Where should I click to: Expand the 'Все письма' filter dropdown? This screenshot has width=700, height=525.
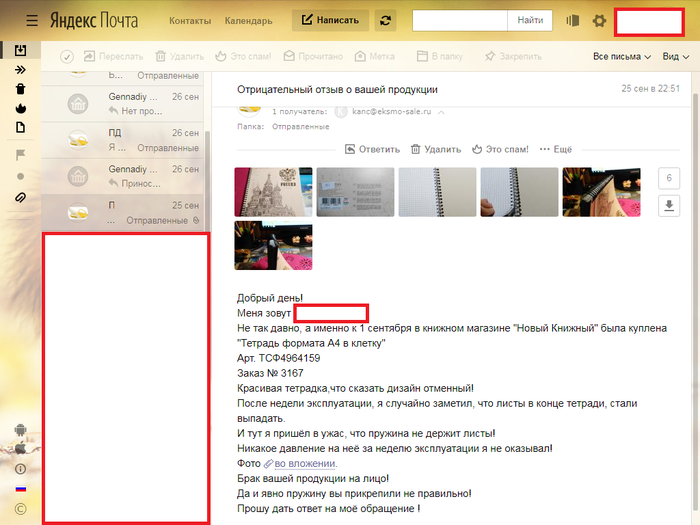620,57
